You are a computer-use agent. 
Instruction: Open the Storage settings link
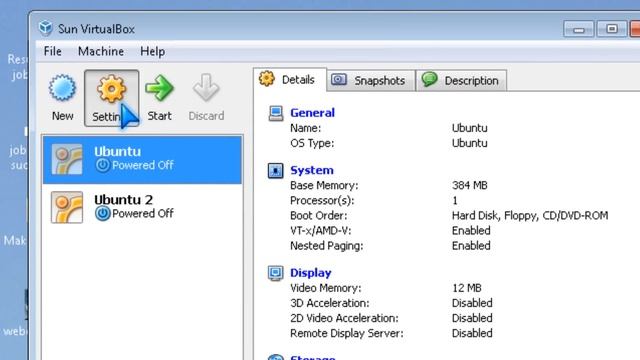click(313, 358)
